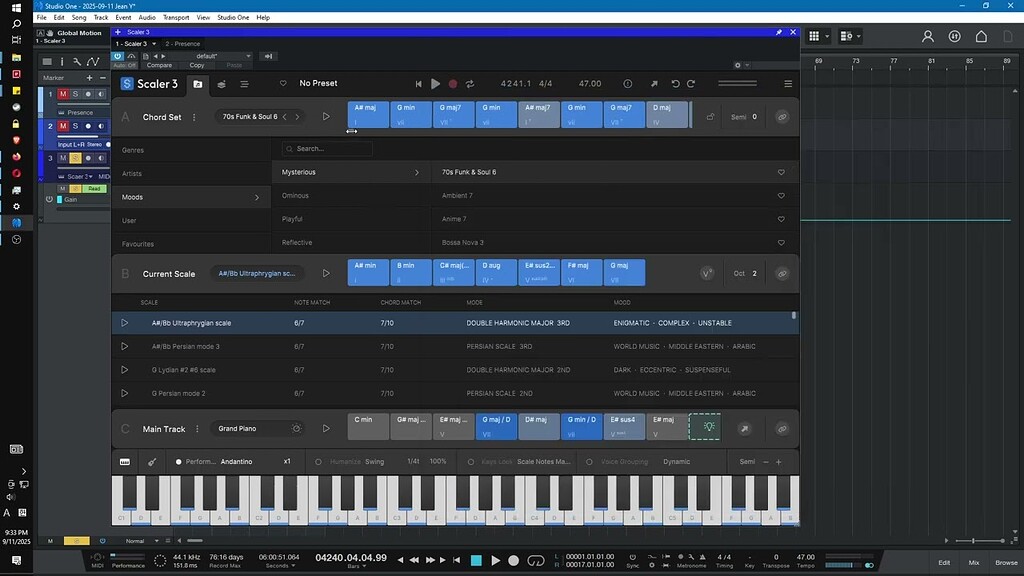Click the undo arrow in Scaler's toolbar
This screenshot has height=576, width=1024.
click(675, 84)
